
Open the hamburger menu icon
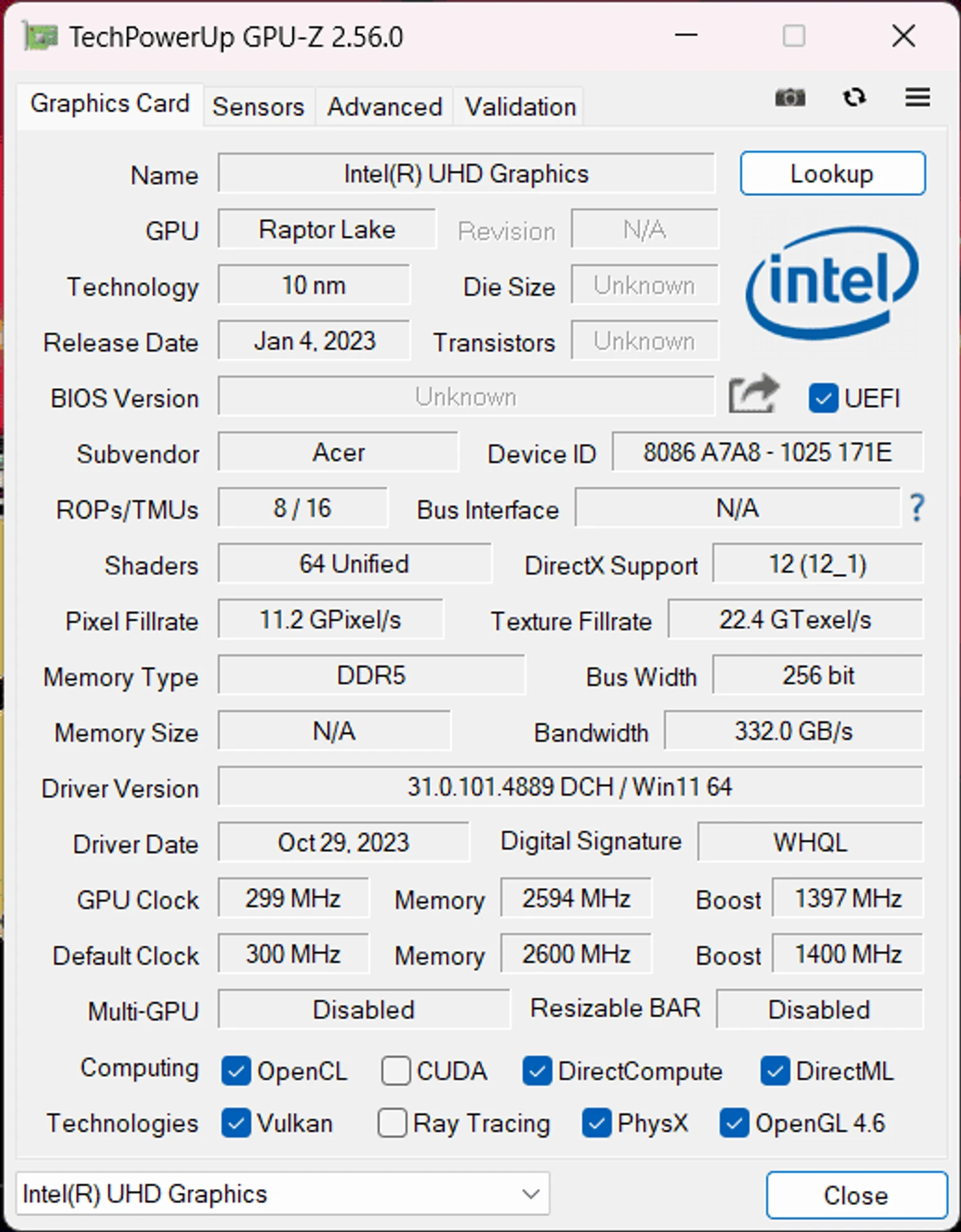click(917, 98)
